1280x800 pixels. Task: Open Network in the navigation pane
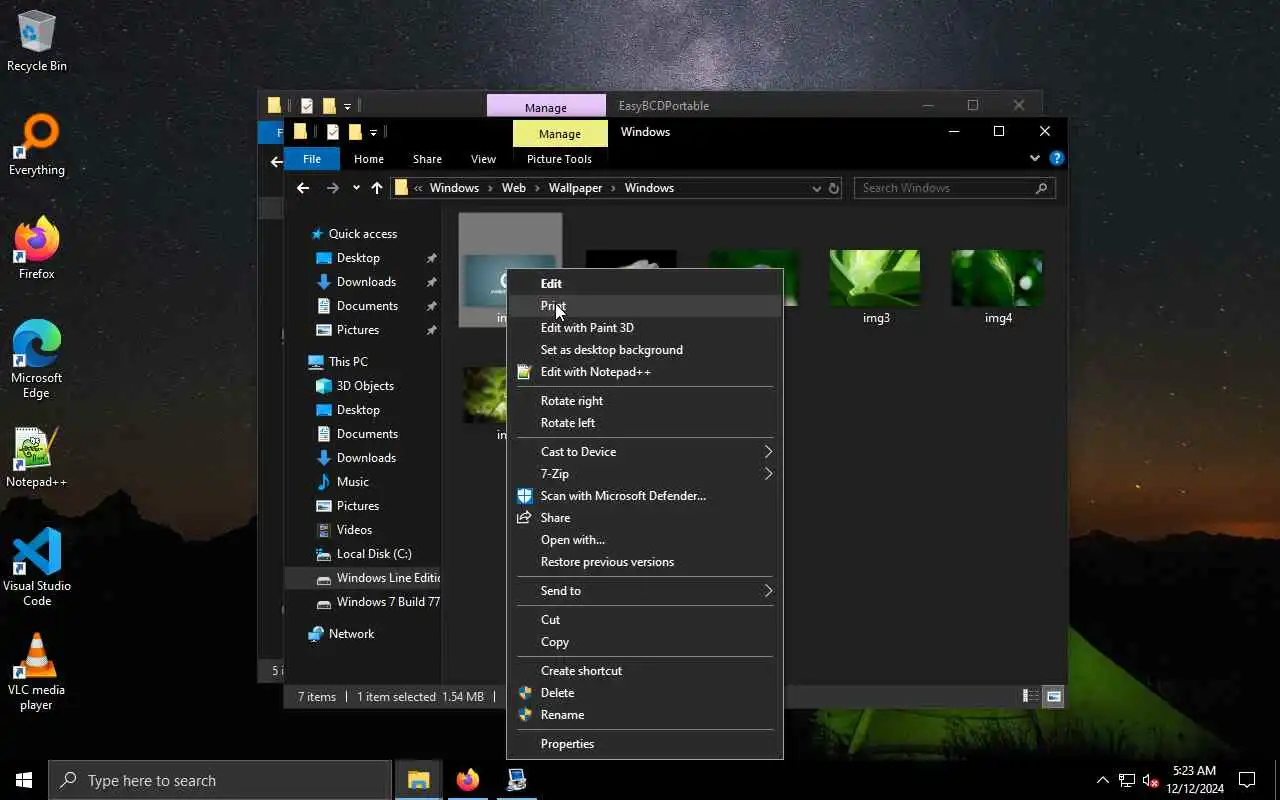point(341,634)
